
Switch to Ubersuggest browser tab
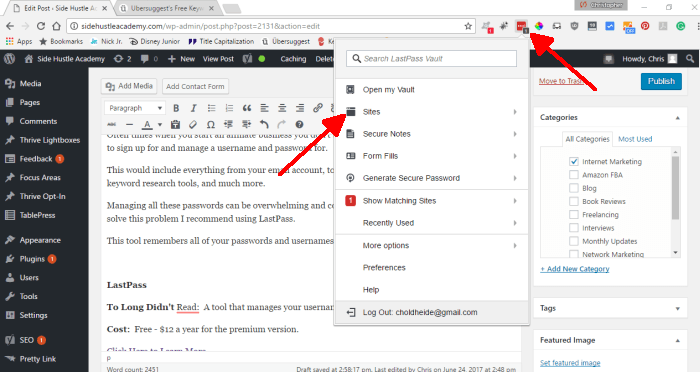click(x=167, y=8)
